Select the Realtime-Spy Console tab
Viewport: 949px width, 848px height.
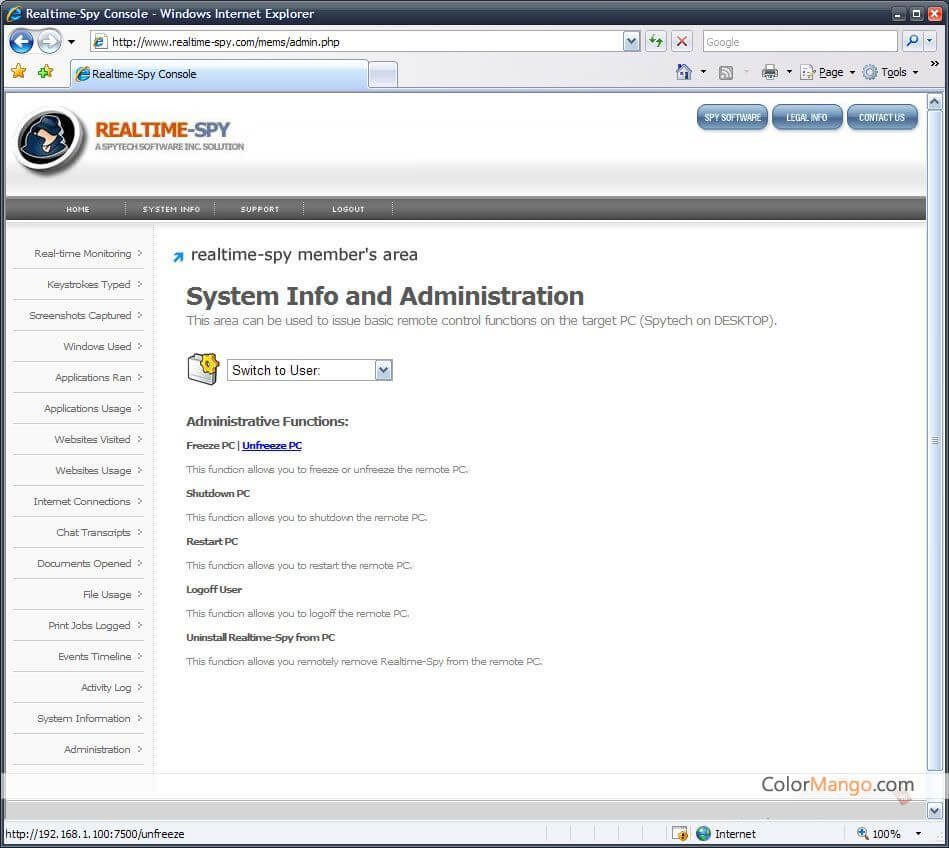coord(219,74)
